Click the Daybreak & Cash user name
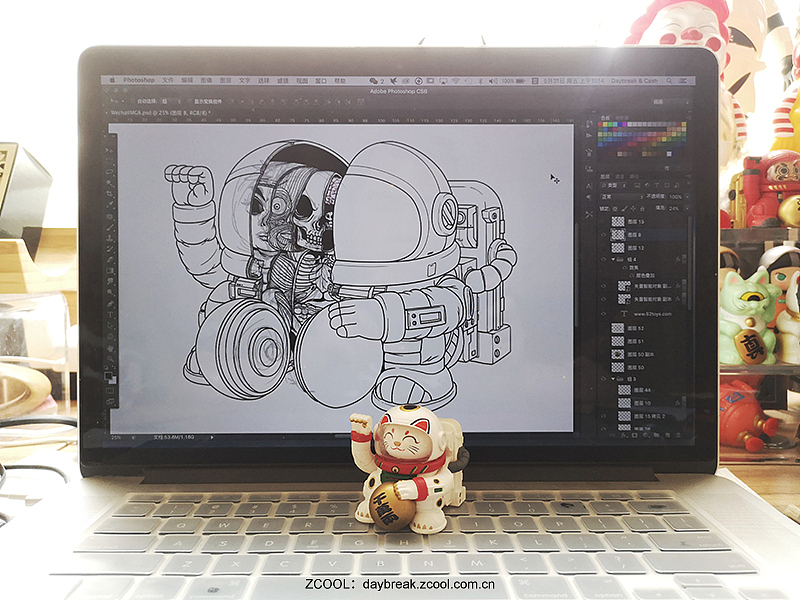The image size is (800, 600). point(634,81)
